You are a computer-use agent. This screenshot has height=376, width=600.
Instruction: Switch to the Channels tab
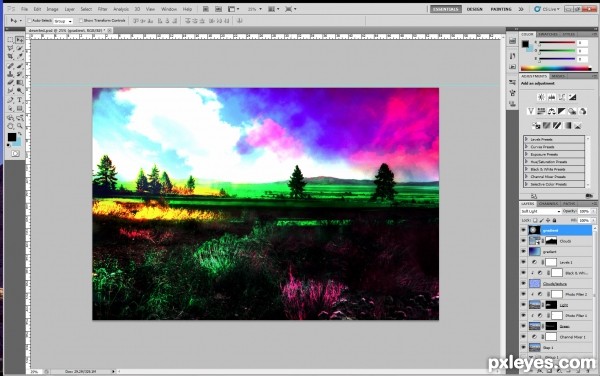[548, 203]
